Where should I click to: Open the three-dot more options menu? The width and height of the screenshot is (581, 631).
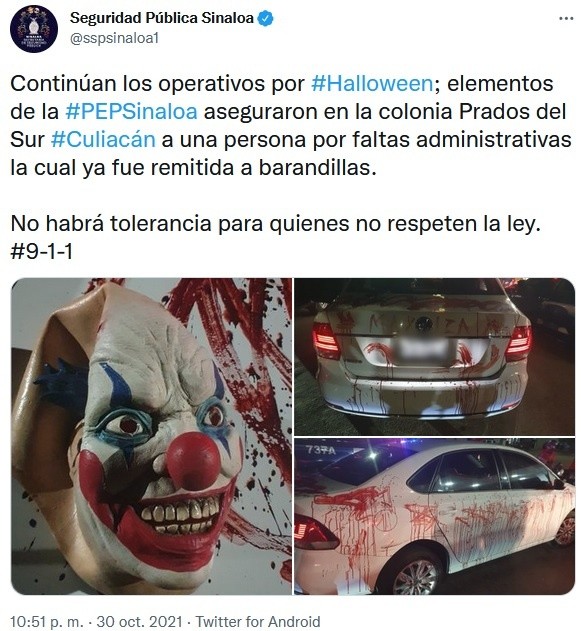click(567, 19)
